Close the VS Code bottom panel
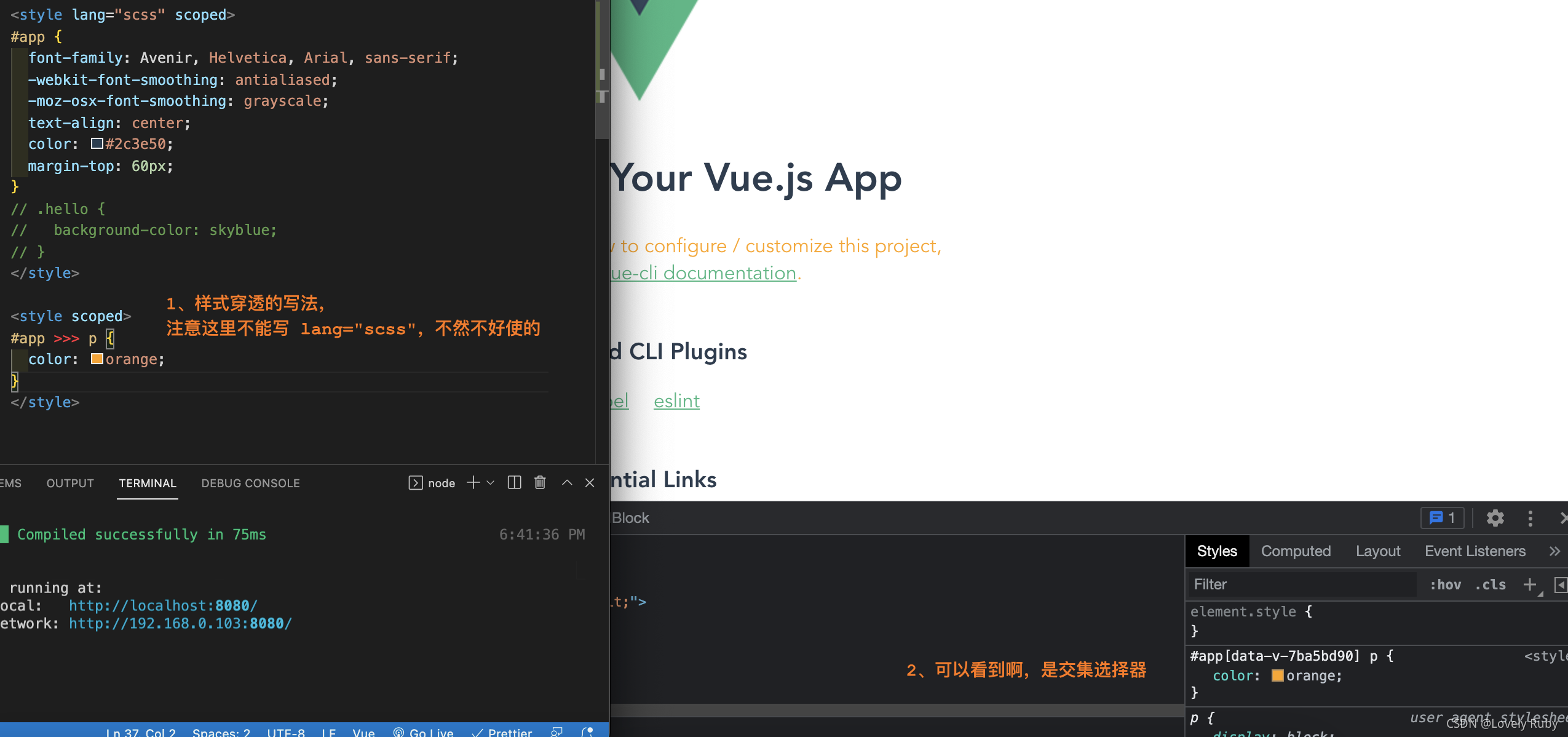Screen dimensions: 1568x737 pos(590,483)
